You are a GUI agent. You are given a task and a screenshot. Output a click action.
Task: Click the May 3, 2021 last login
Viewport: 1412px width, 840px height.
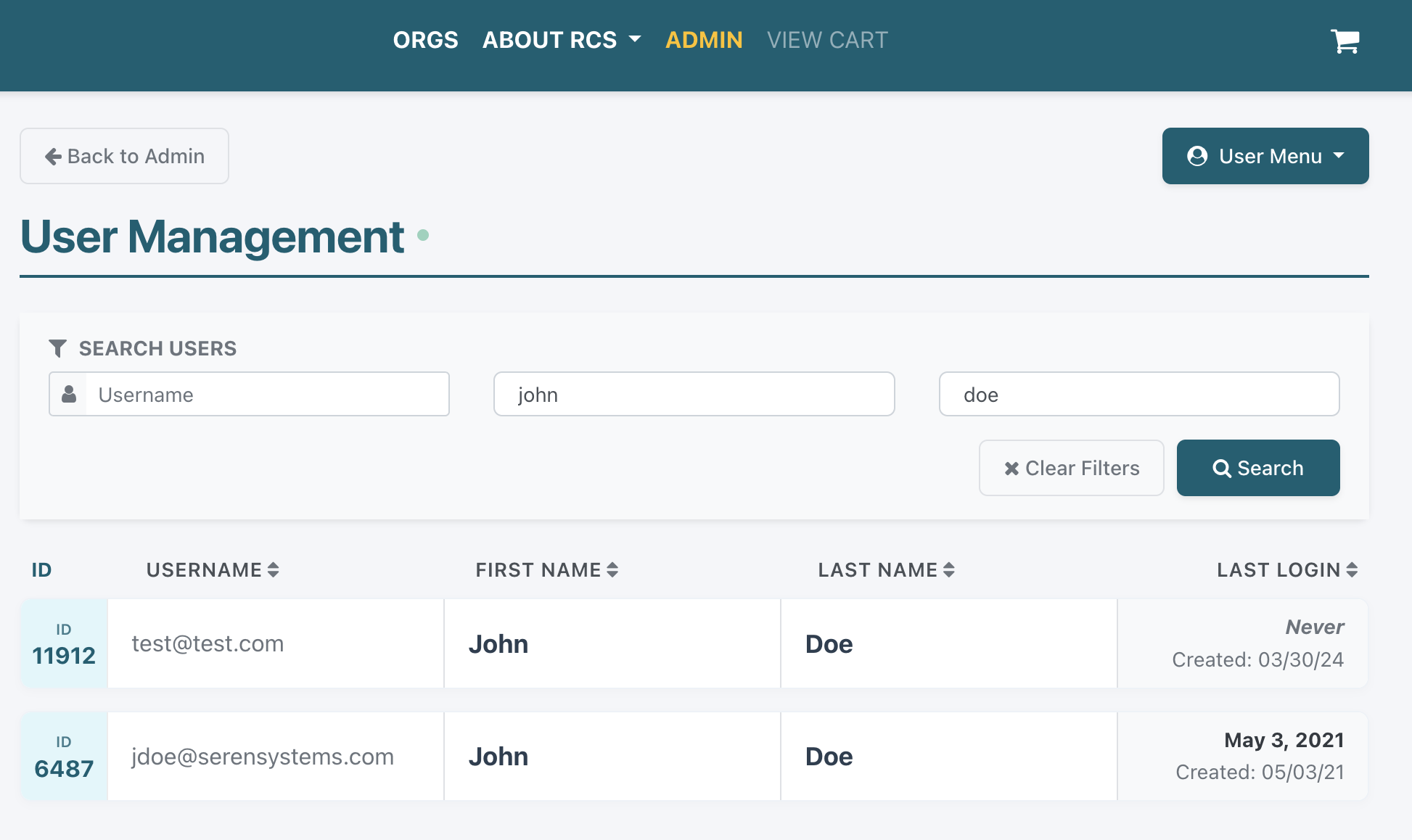pos(1284,740)
